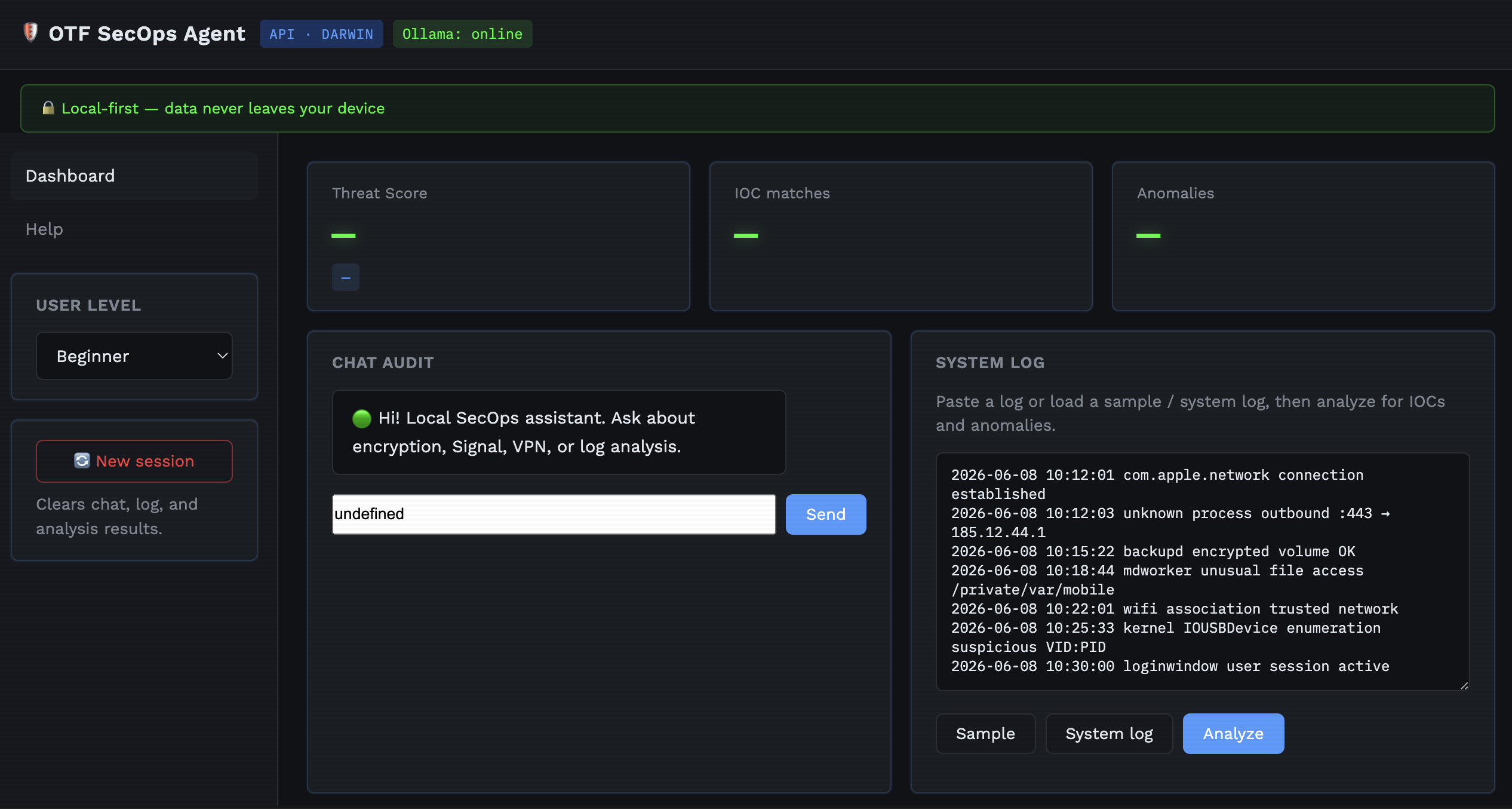Click the IOC matches card label
The height and width of the screenshot is (809, 1512).
pyautogui.click(x=782, y=193)
